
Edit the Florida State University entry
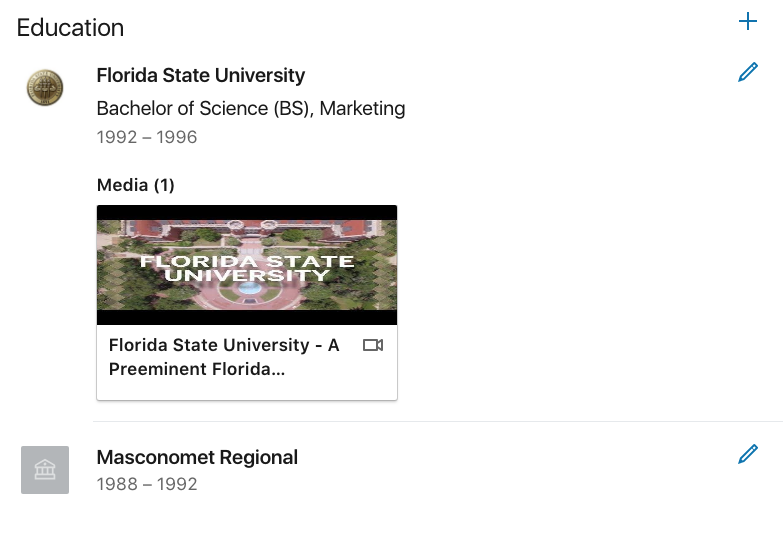748,72
